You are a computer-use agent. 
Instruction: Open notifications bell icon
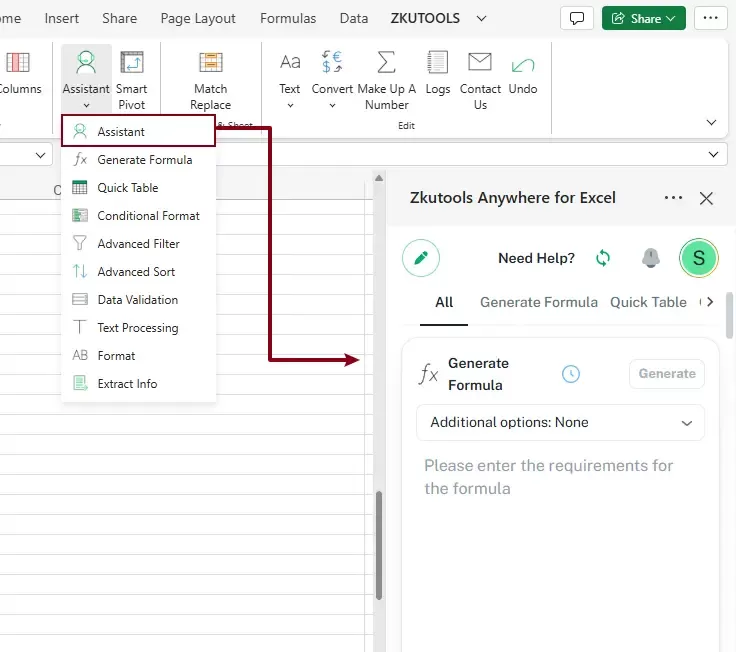651,258
